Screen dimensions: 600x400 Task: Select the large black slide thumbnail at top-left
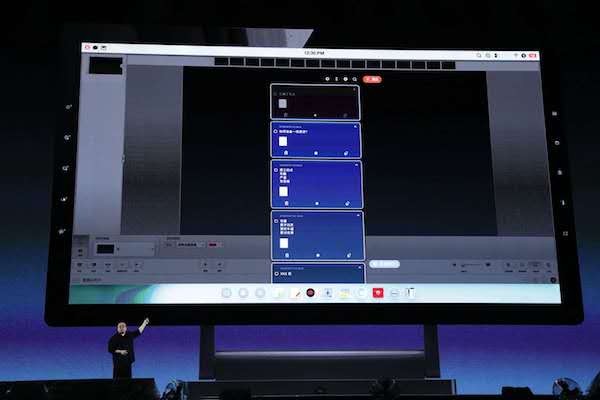106,65
